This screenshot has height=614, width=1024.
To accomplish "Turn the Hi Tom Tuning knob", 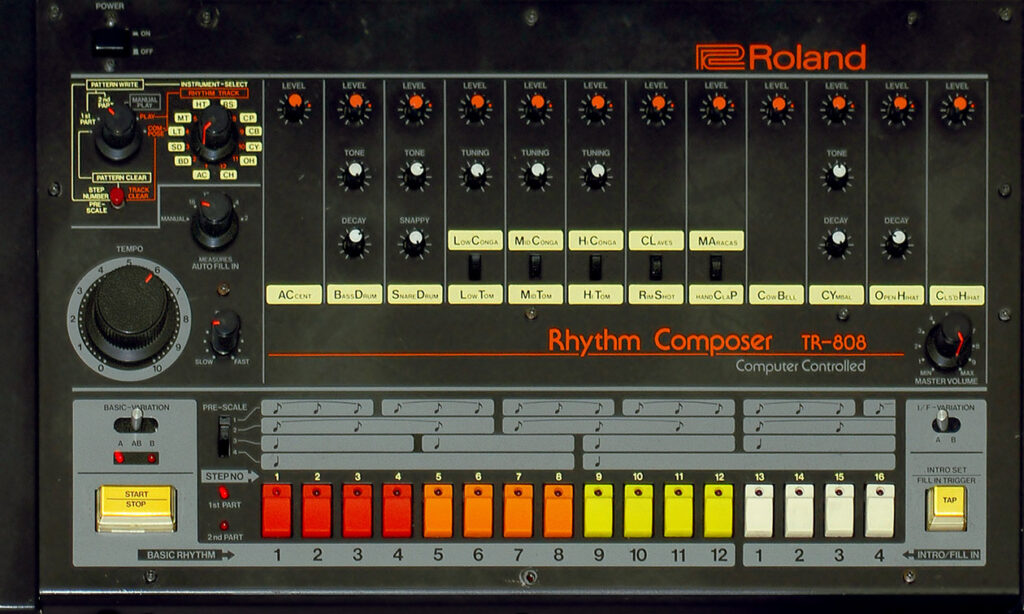I will [x=596, y=174].
